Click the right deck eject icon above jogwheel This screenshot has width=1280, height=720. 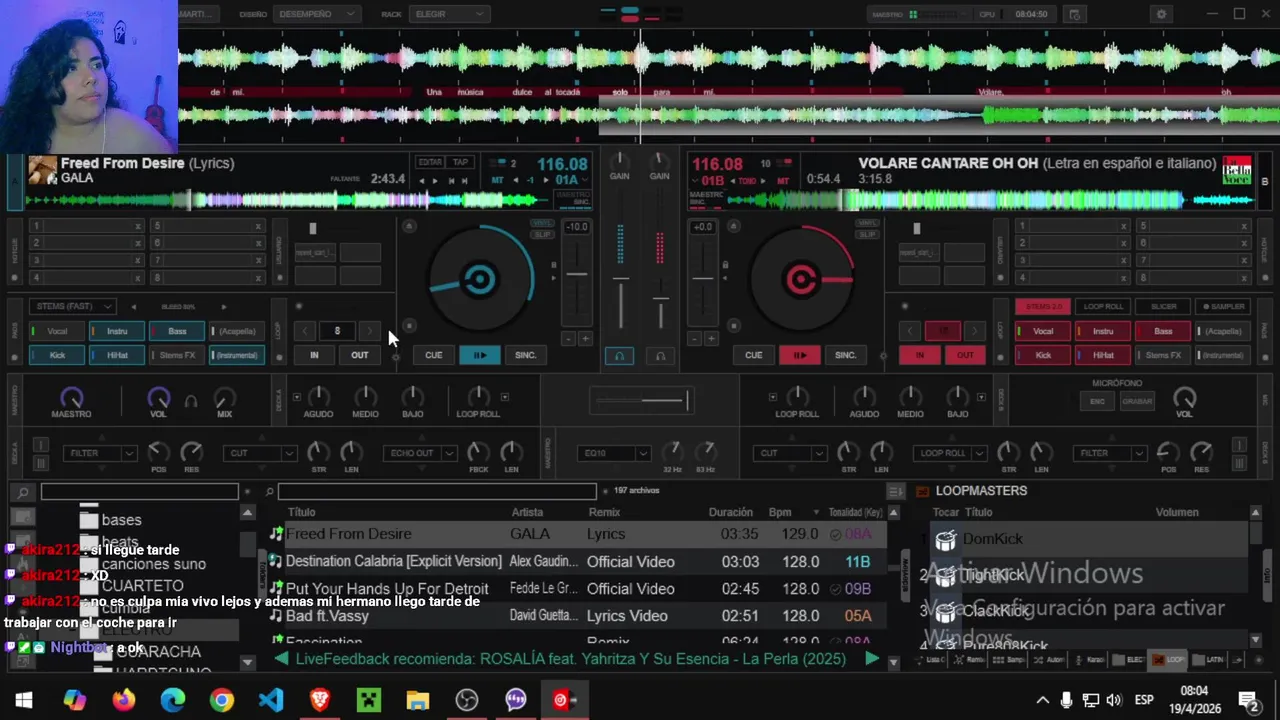733,227
